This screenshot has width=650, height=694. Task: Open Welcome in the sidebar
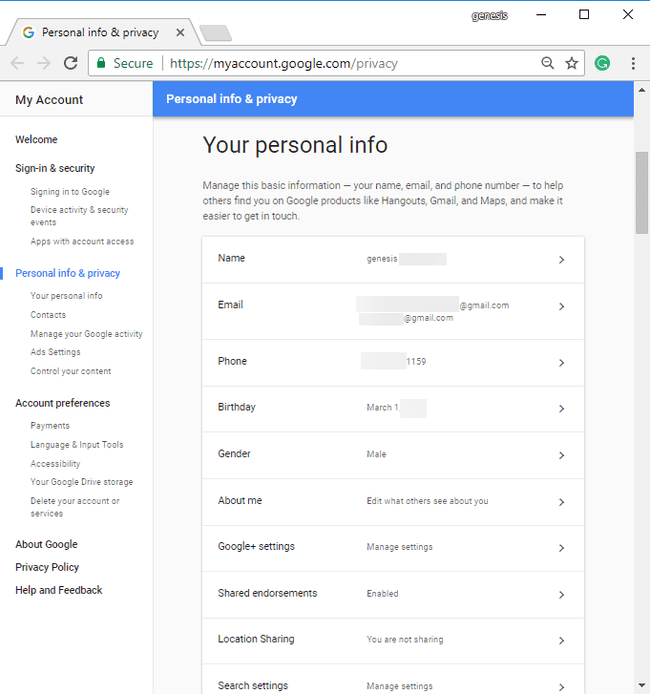pos(36,139)
